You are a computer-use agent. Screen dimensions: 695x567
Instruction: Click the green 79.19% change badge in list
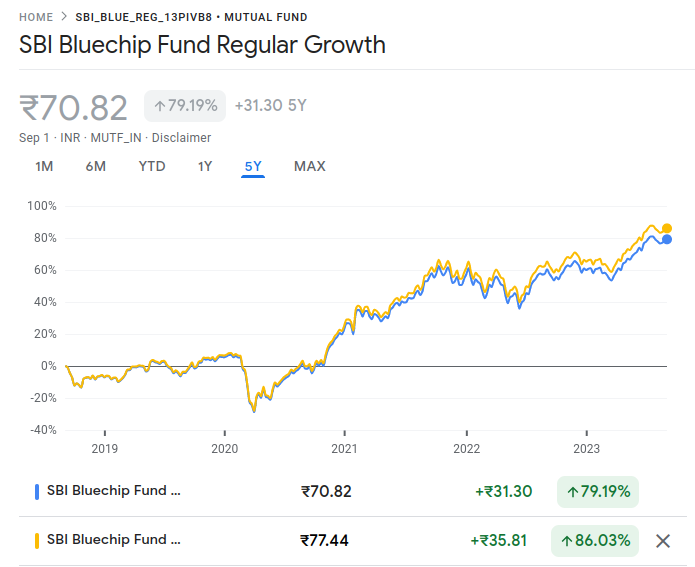pyautogui.click(x=598, y=492)
